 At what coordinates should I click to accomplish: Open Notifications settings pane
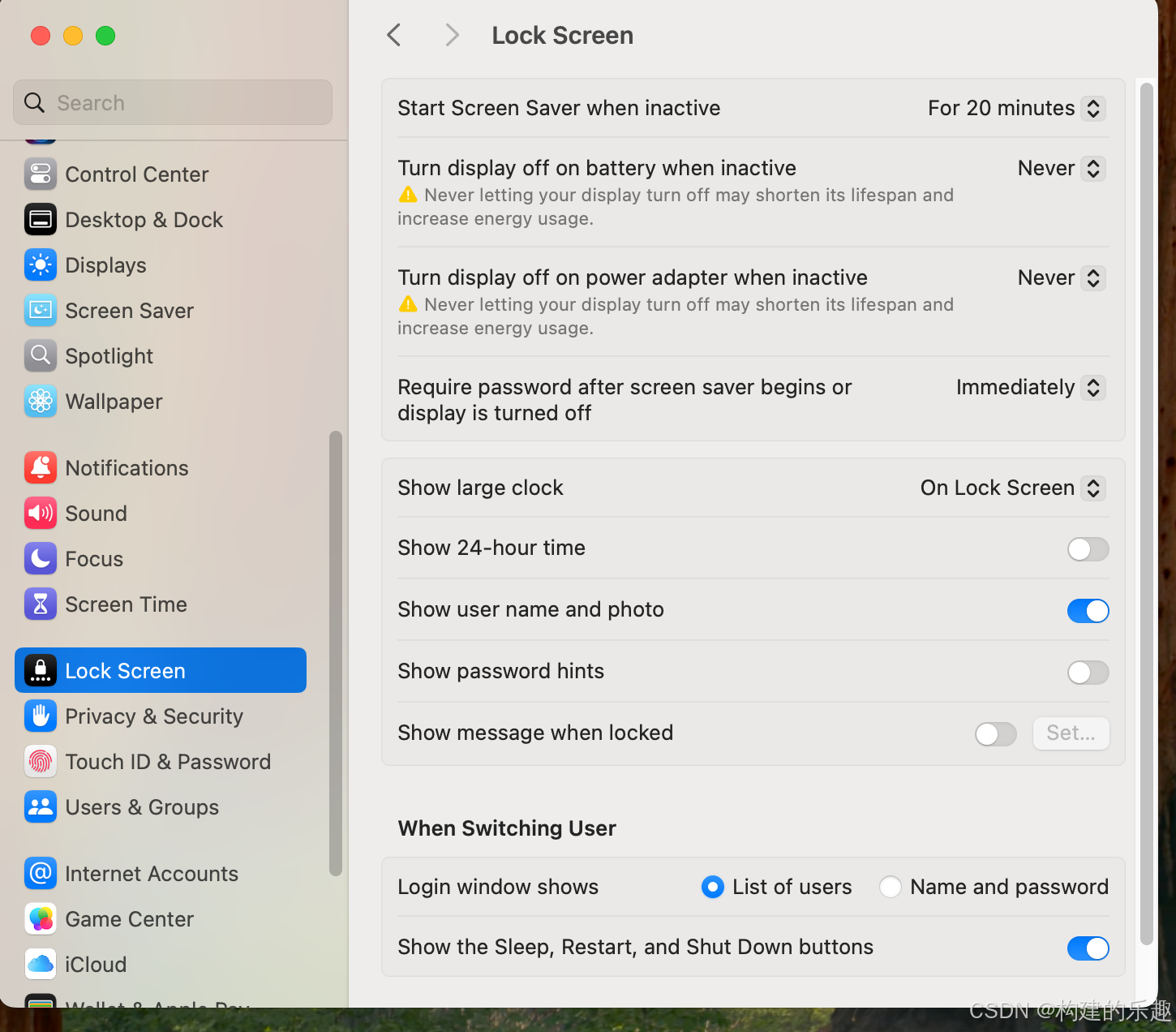[161, 467]
